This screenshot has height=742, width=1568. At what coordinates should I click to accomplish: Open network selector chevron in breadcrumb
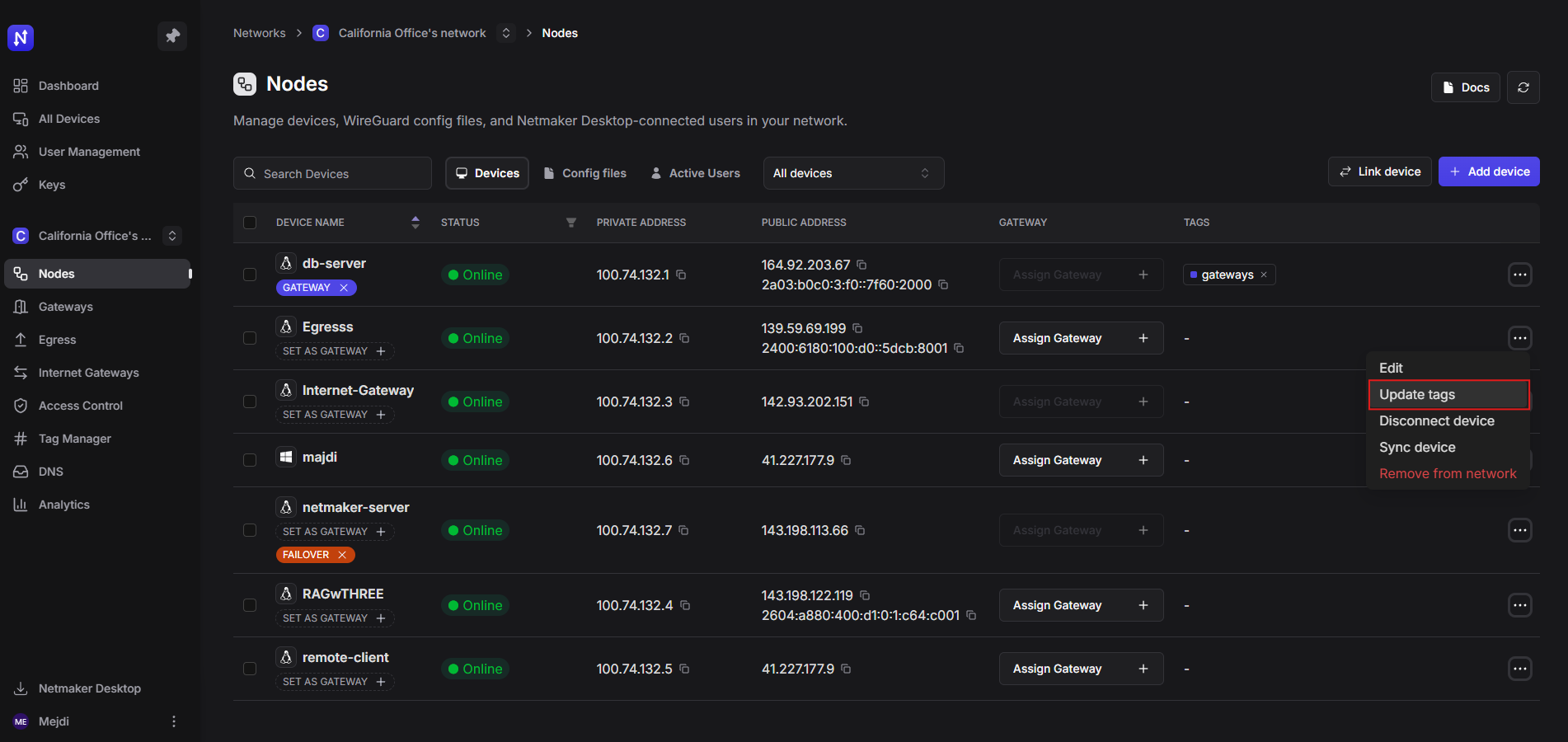(506, 33)
